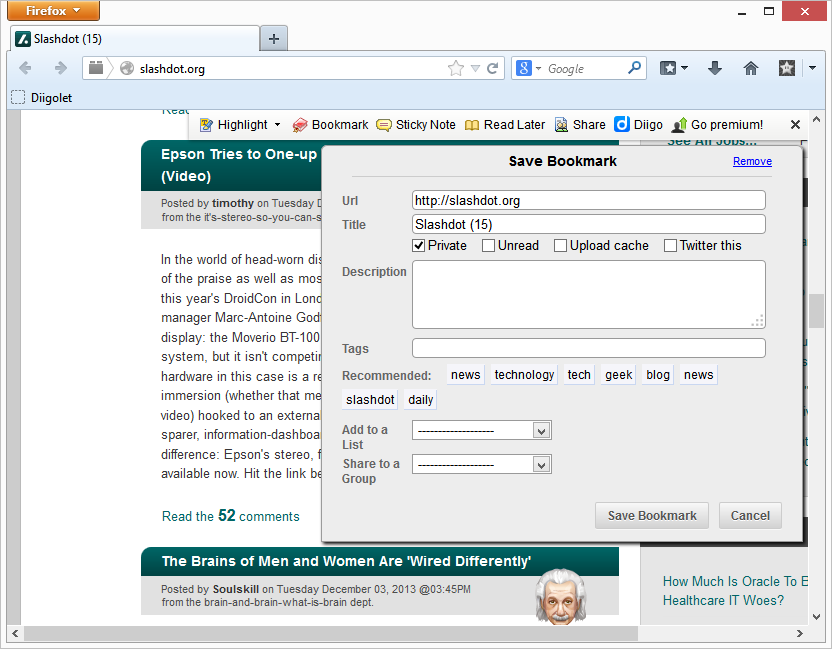Click the magnifier search icon
The width and height of the screenshot is (832, 649).
point(635,67)
